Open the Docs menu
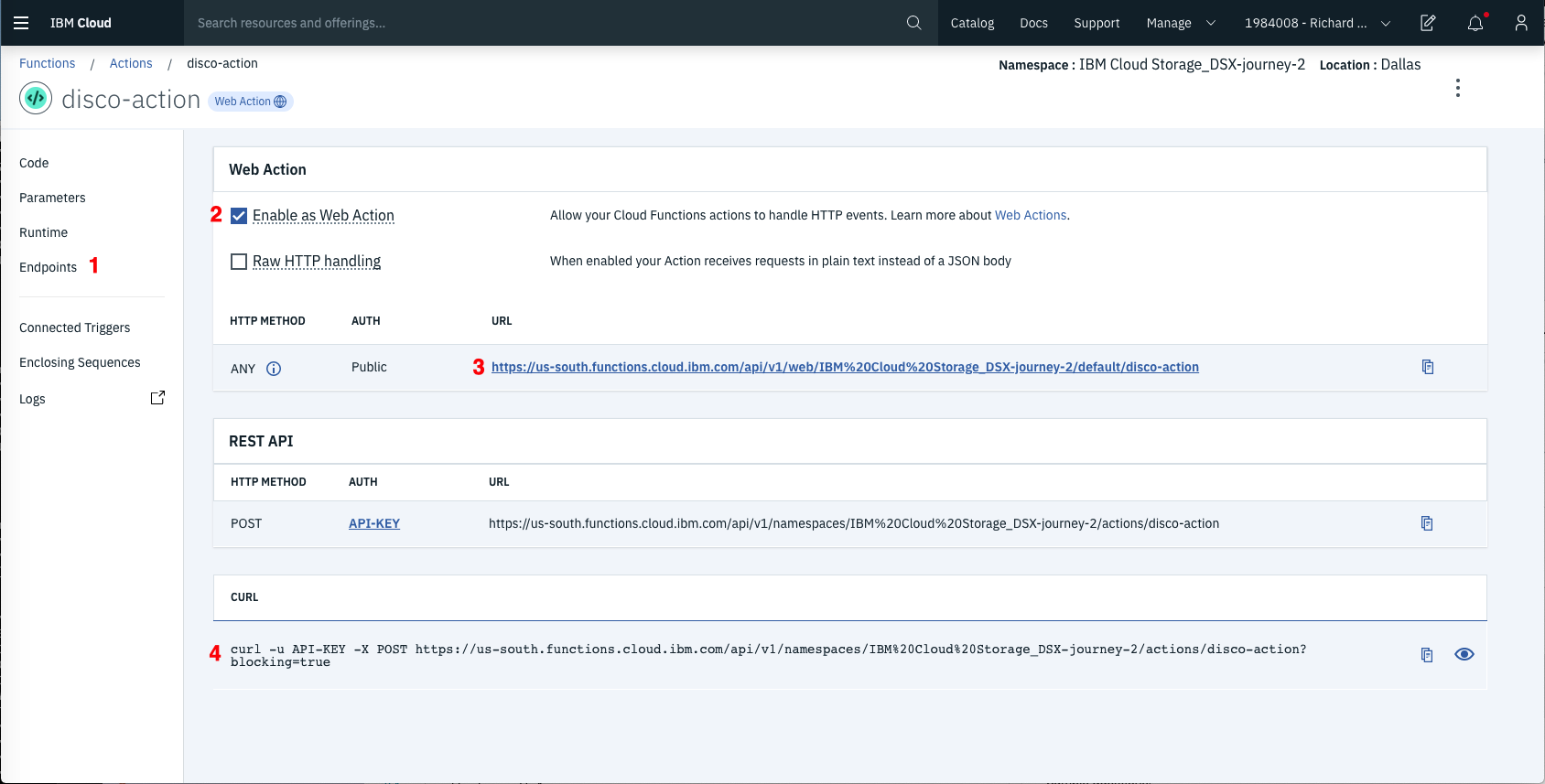The height and width of the screenshot is (784, 1545). click(1033, 23)
